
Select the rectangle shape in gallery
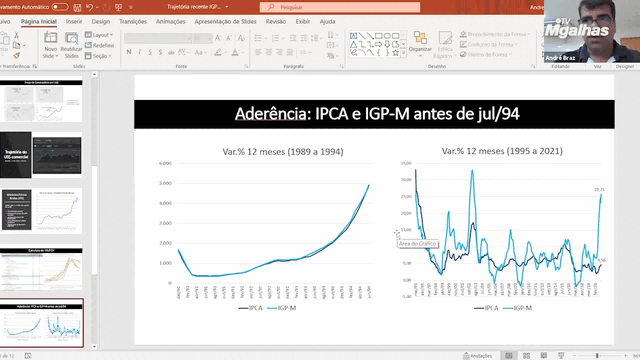(379, 36)
